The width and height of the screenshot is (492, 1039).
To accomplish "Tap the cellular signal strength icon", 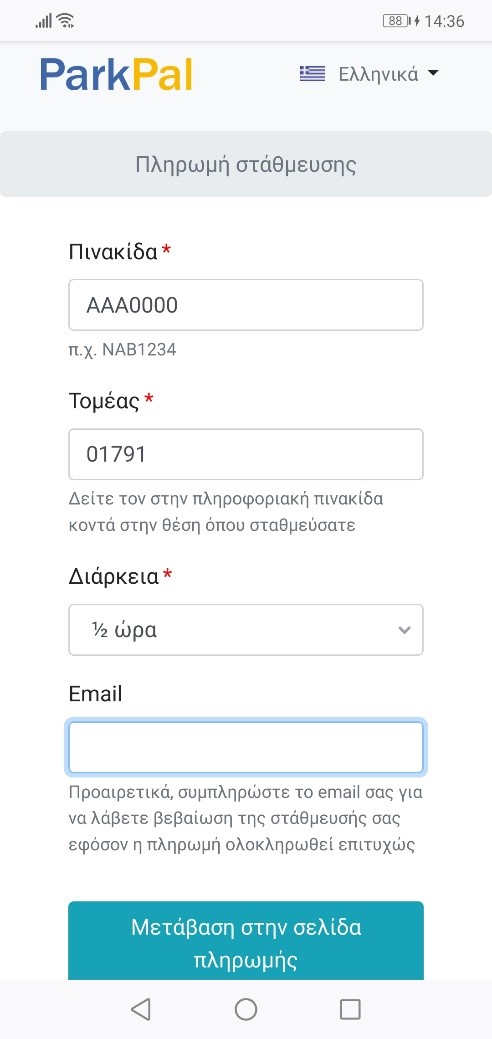I will coord(43,21).
